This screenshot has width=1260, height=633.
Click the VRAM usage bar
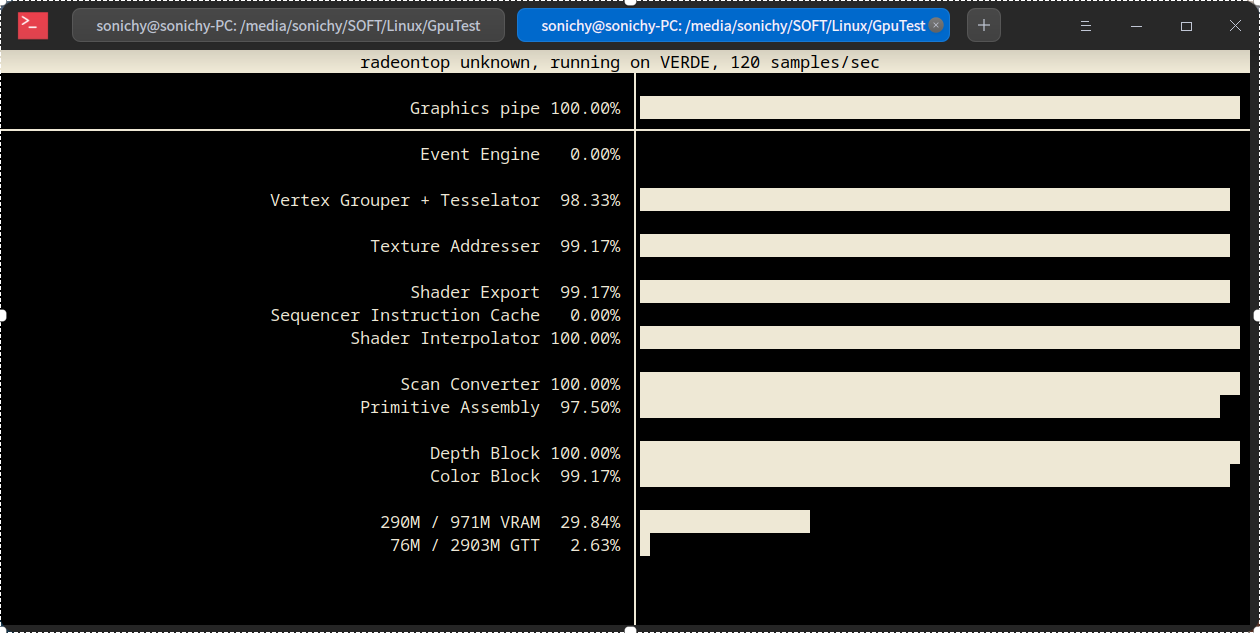(725, 522)
